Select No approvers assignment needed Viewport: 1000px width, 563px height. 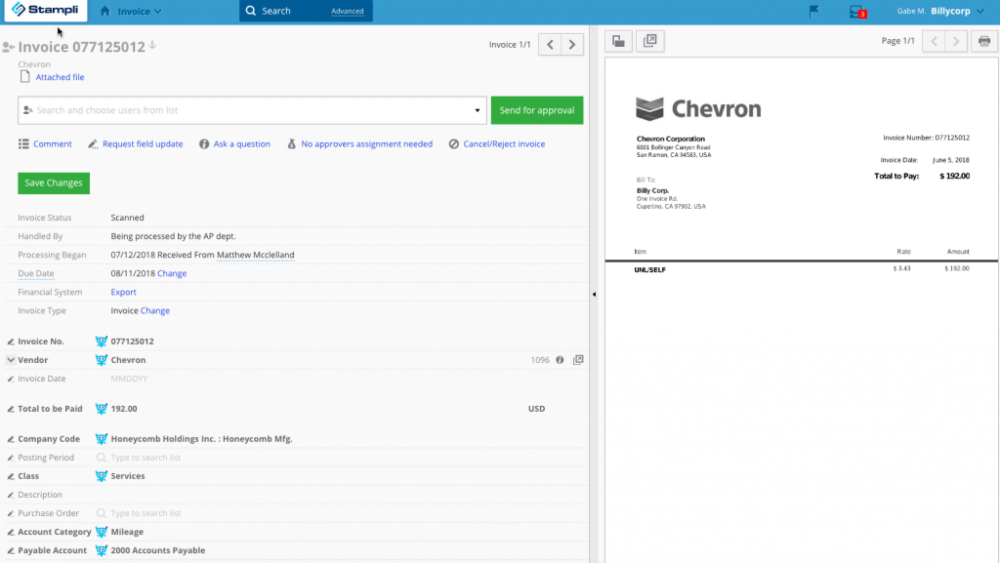(x=367, y=144)
